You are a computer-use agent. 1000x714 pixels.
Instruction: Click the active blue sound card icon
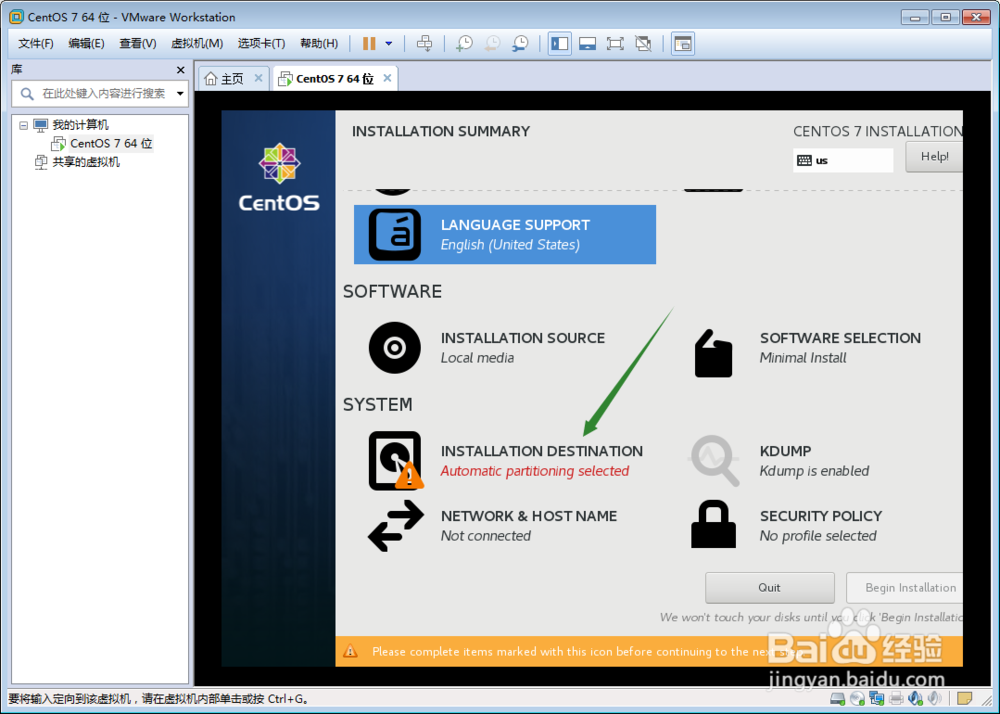coord(915,699)
